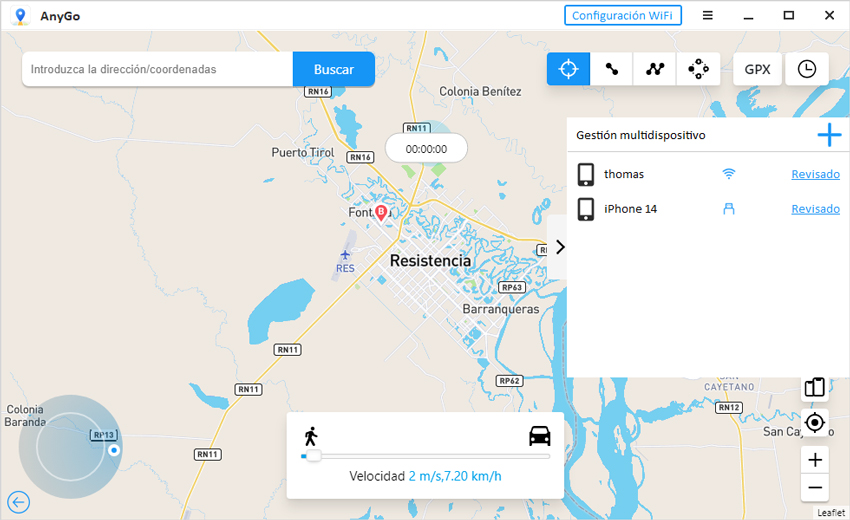This screenshot has width=850, height=520.
Task: Add a new device with plus icon
Action: (x=829, y=135)
